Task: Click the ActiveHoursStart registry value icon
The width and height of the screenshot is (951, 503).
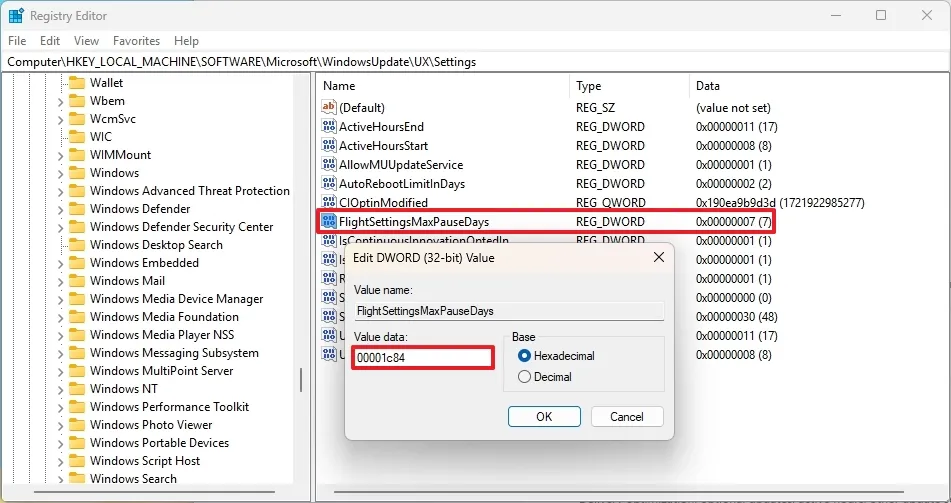Action: 329,146
